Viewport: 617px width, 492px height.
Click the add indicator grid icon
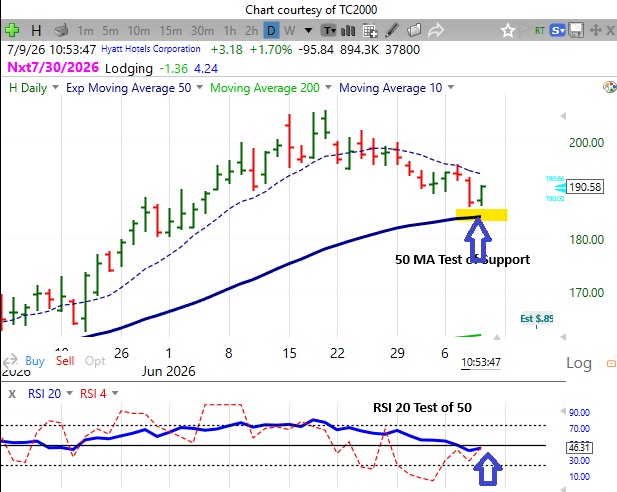pos(369,30)
